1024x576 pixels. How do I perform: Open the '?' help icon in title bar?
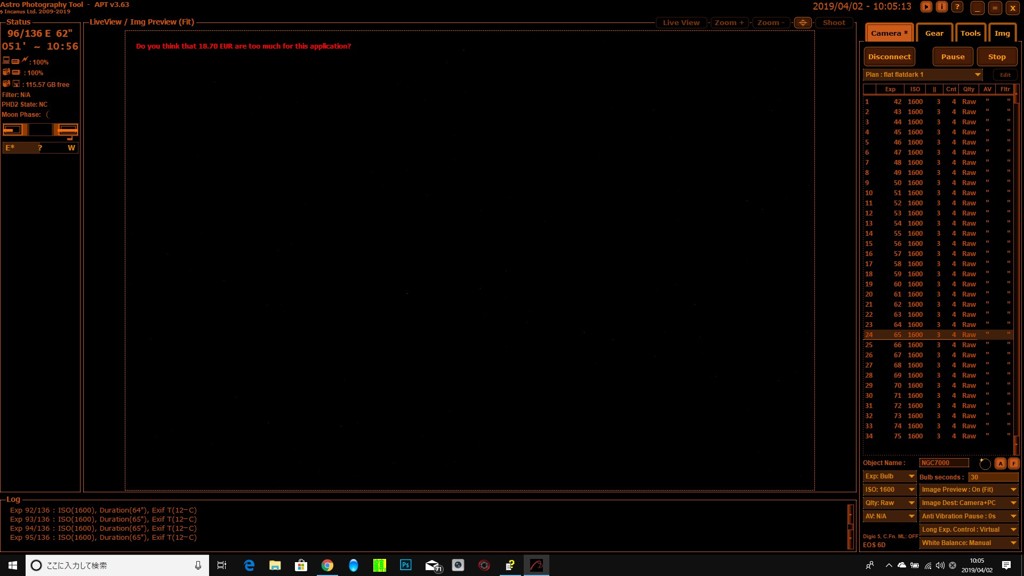pyautogui.click(x=957, y=7)
